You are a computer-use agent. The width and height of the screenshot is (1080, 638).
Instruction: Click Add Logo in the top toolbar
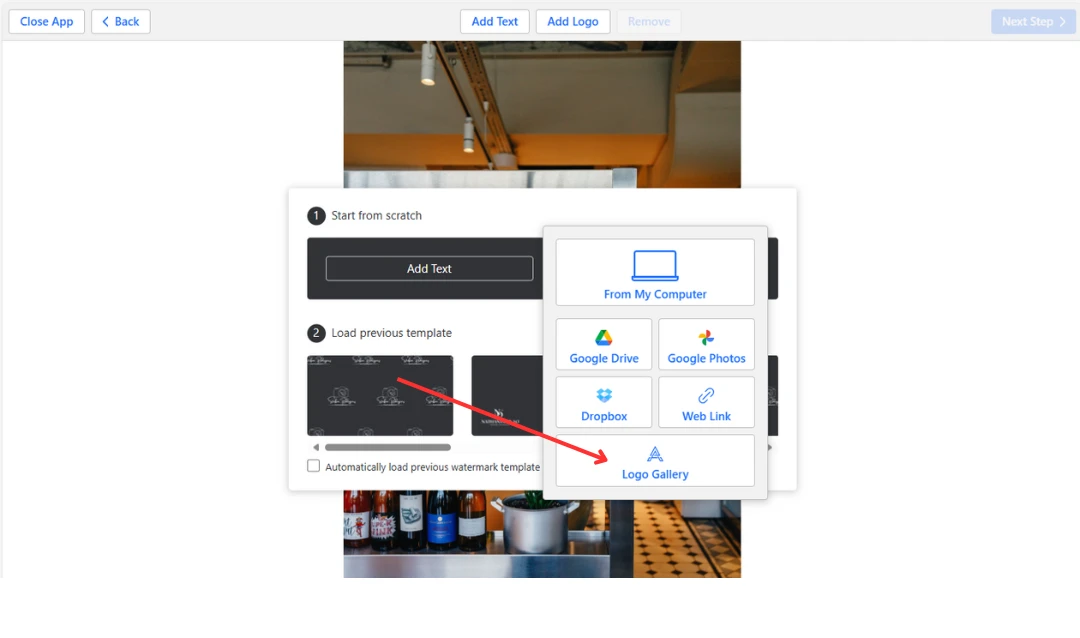(572, 21)
